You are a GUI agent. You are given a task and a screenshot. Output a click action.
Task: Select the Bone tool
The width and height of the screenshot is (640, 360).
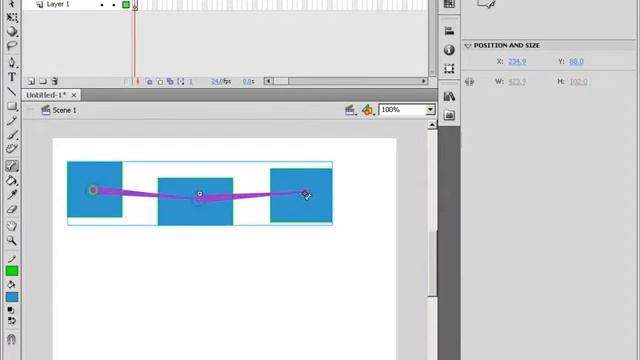coord(12,166)
